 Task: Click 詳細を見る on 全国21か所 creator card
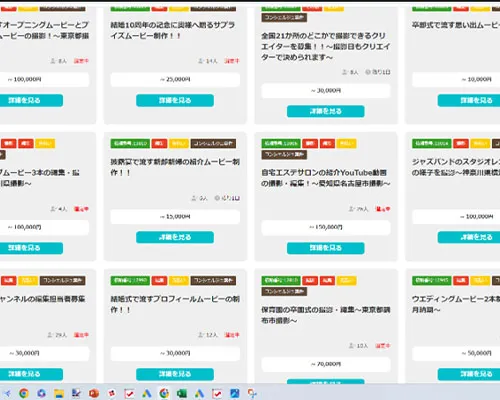pyautogui.click(x=326, y=111)
